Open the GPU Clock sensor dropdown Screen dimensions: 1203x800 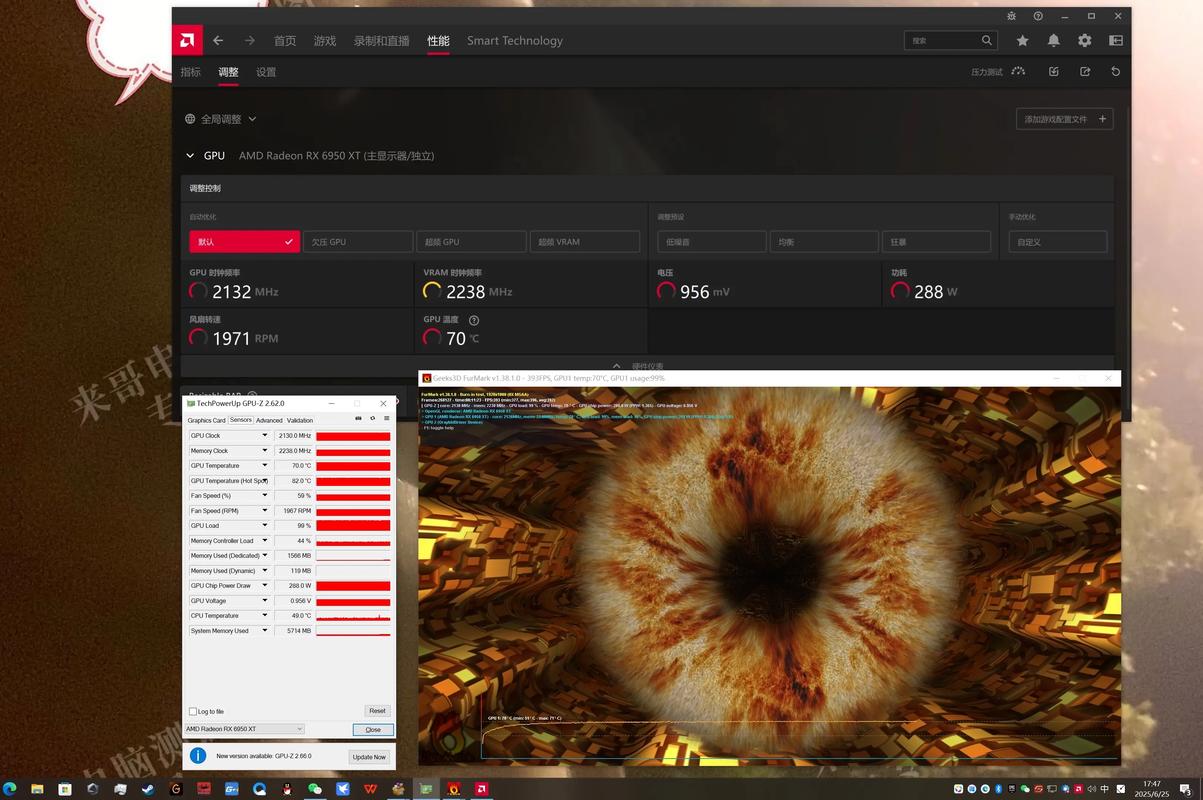pyautogui.click(x=265, y=436)
